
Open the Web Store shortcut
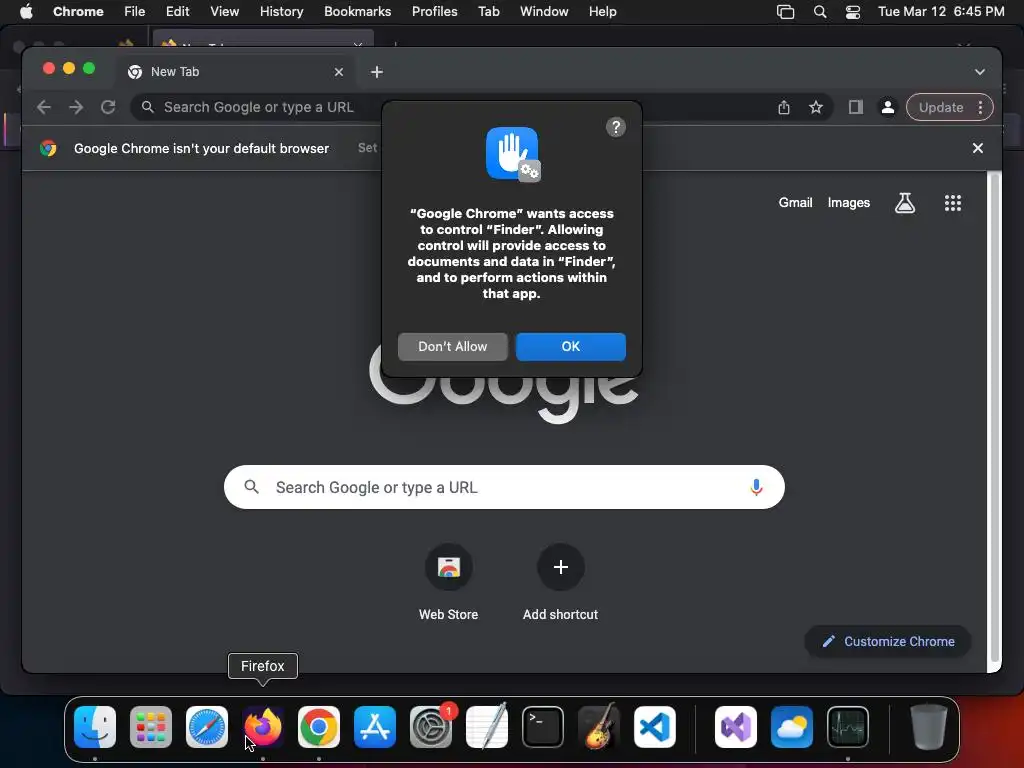448,581
